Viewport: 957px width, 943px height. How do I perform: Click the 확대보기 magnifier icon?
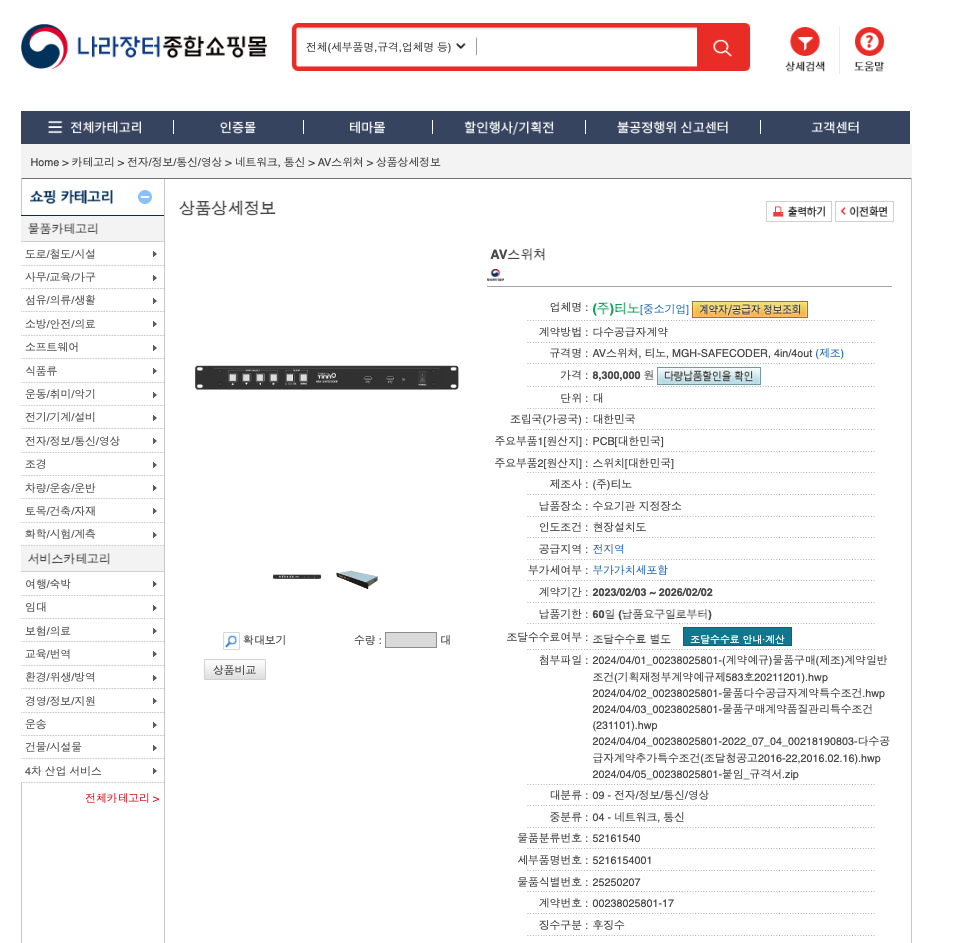click(x=231, y=640)
